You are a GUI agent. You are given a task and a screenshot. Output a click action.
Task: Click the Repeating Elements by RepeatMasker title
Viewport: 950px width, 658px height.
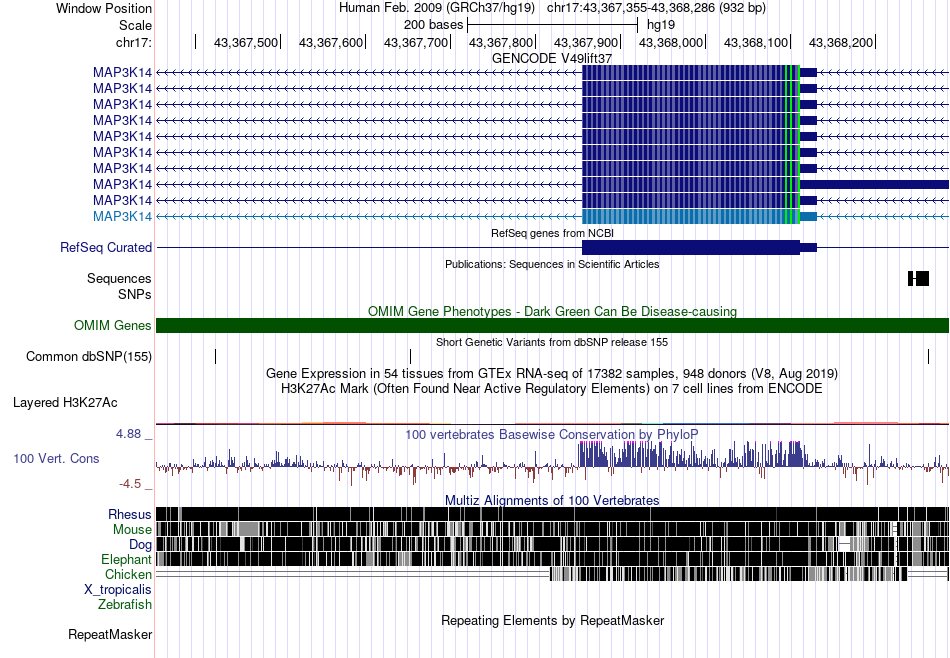[553, 620]
